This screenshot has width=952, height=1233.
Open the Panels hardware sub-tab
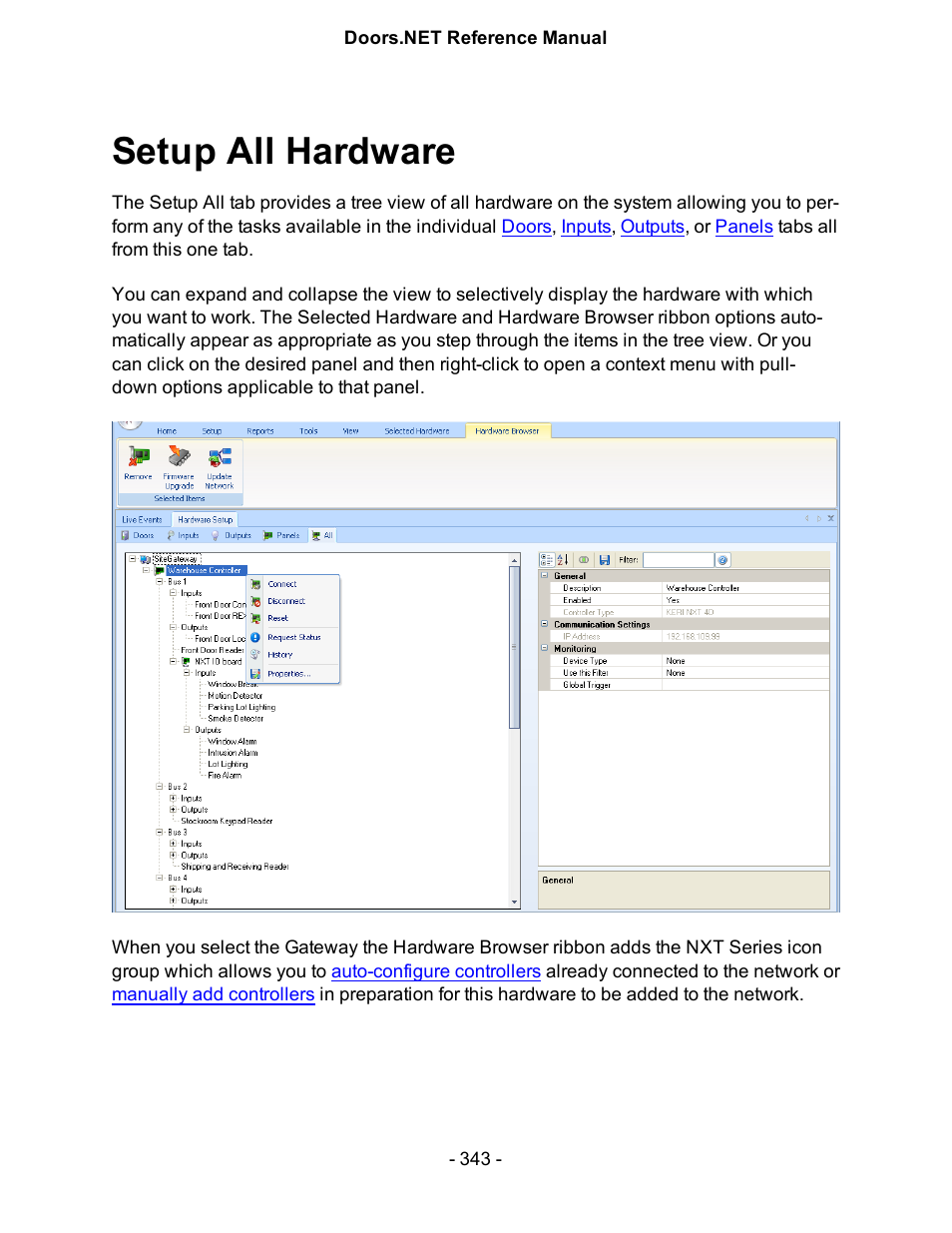[x=281, y=536]
